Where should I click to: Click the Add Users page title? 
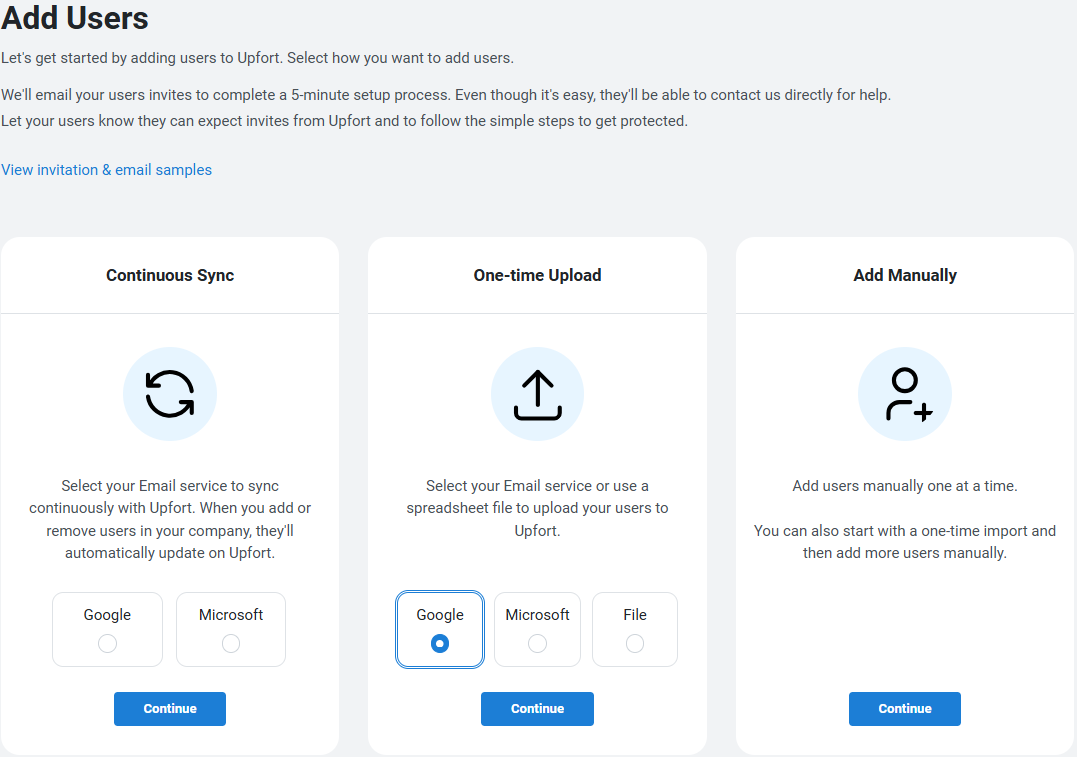pyautogui.click(x=74, y=18)
